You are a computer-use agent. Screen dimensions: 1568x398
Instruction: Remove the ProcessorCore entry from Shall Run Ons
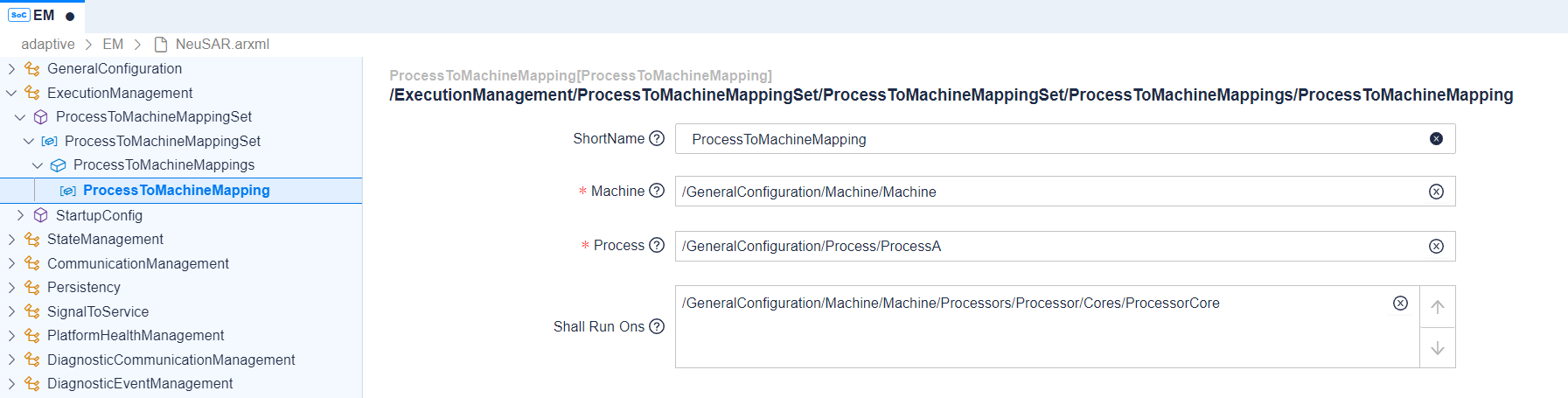pos(1400,304)
